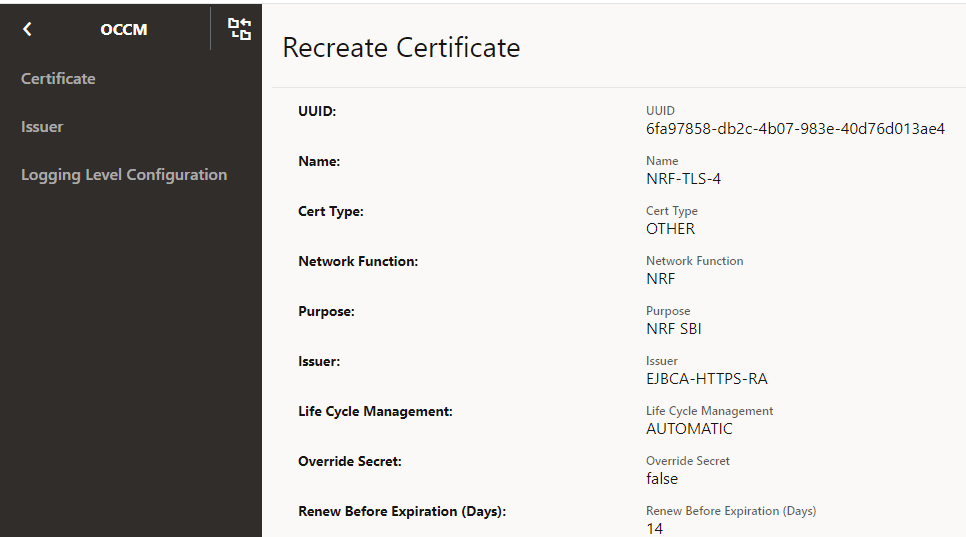
Task: Click the bold Name: label
Action: tap(319, 161)
